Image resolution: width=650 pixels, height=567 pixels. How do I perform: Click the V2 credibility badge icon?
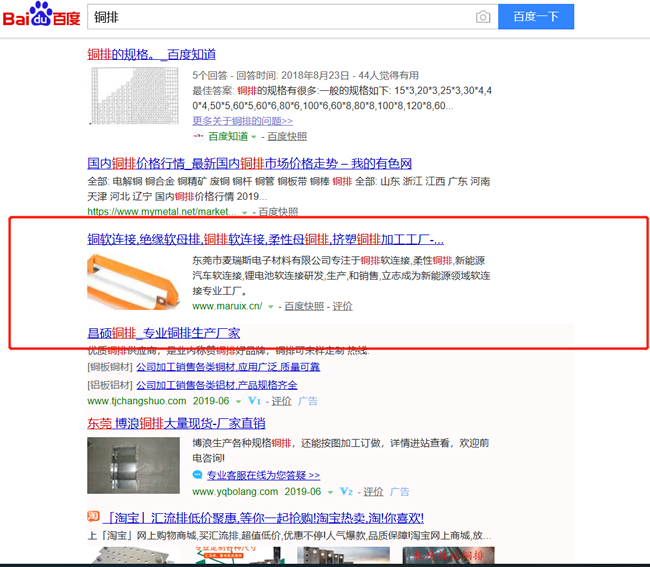click(346, 492)
